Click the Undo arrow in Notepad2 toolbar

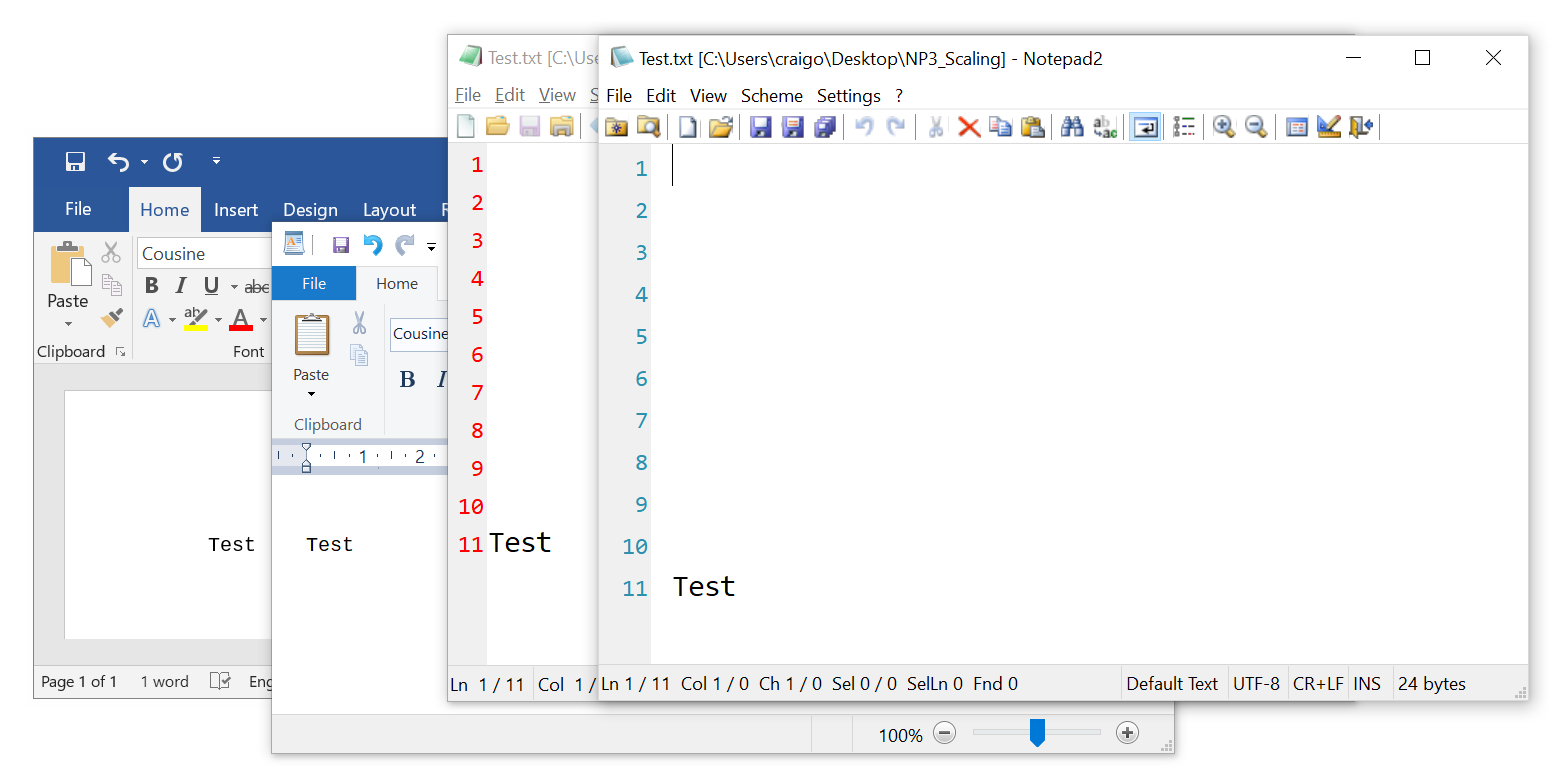864,127
